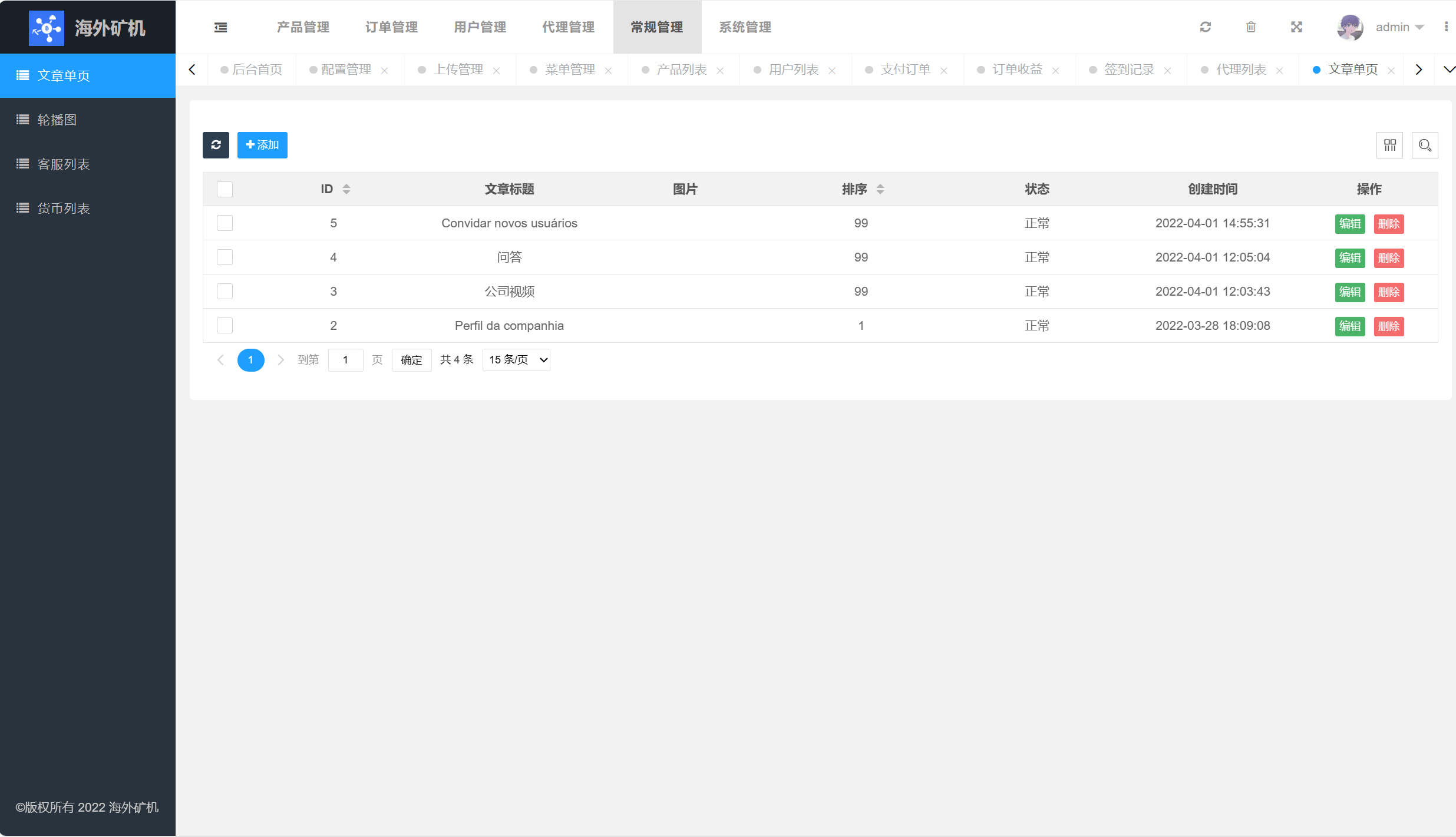Image resolution: width=1456 pixels, height=837 pixels.
Task: Edit the Convidar novos usuários article
Action: point(1350,224)
